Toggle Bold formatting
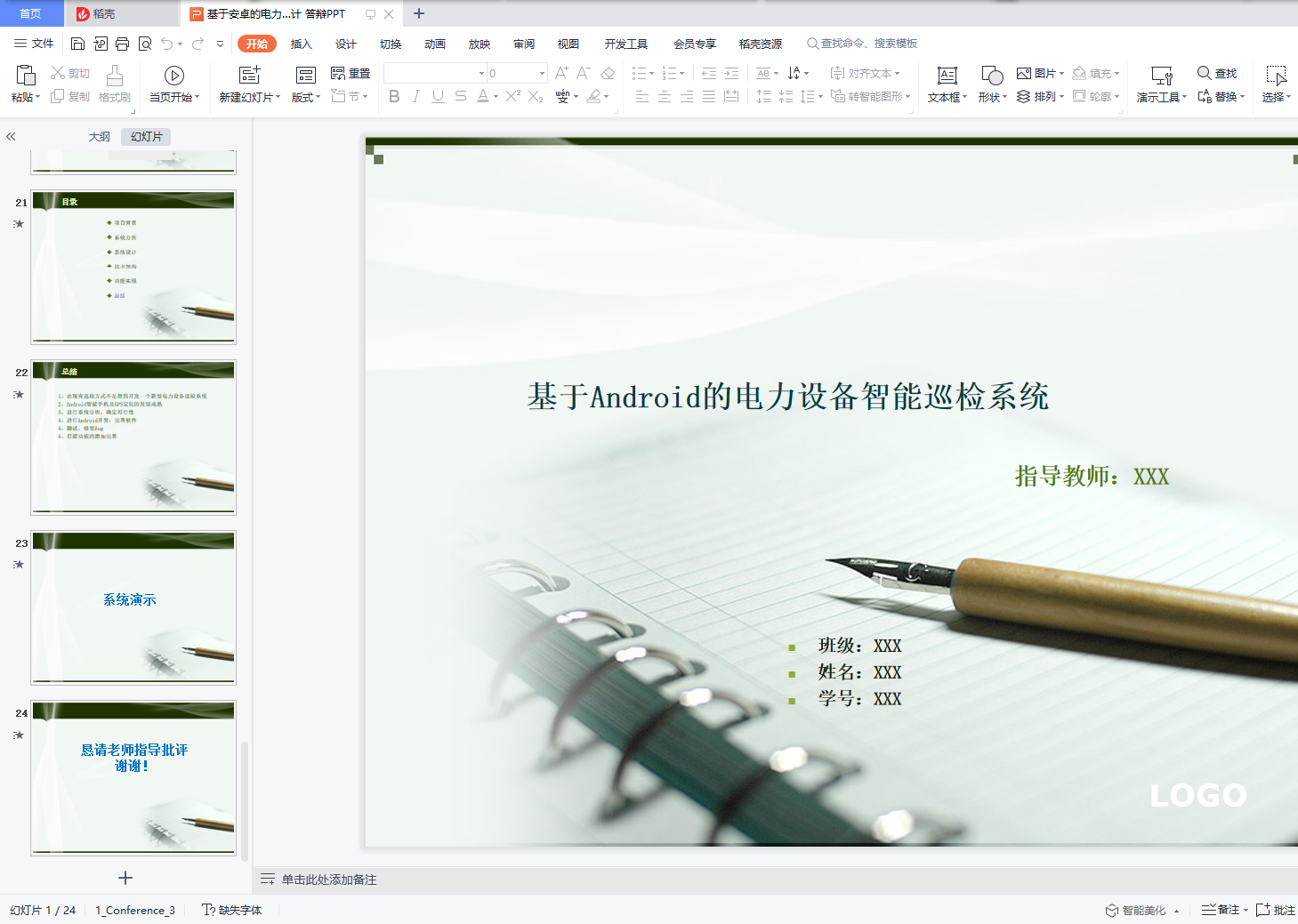The image size is (1298, 924). pos(394,96)
